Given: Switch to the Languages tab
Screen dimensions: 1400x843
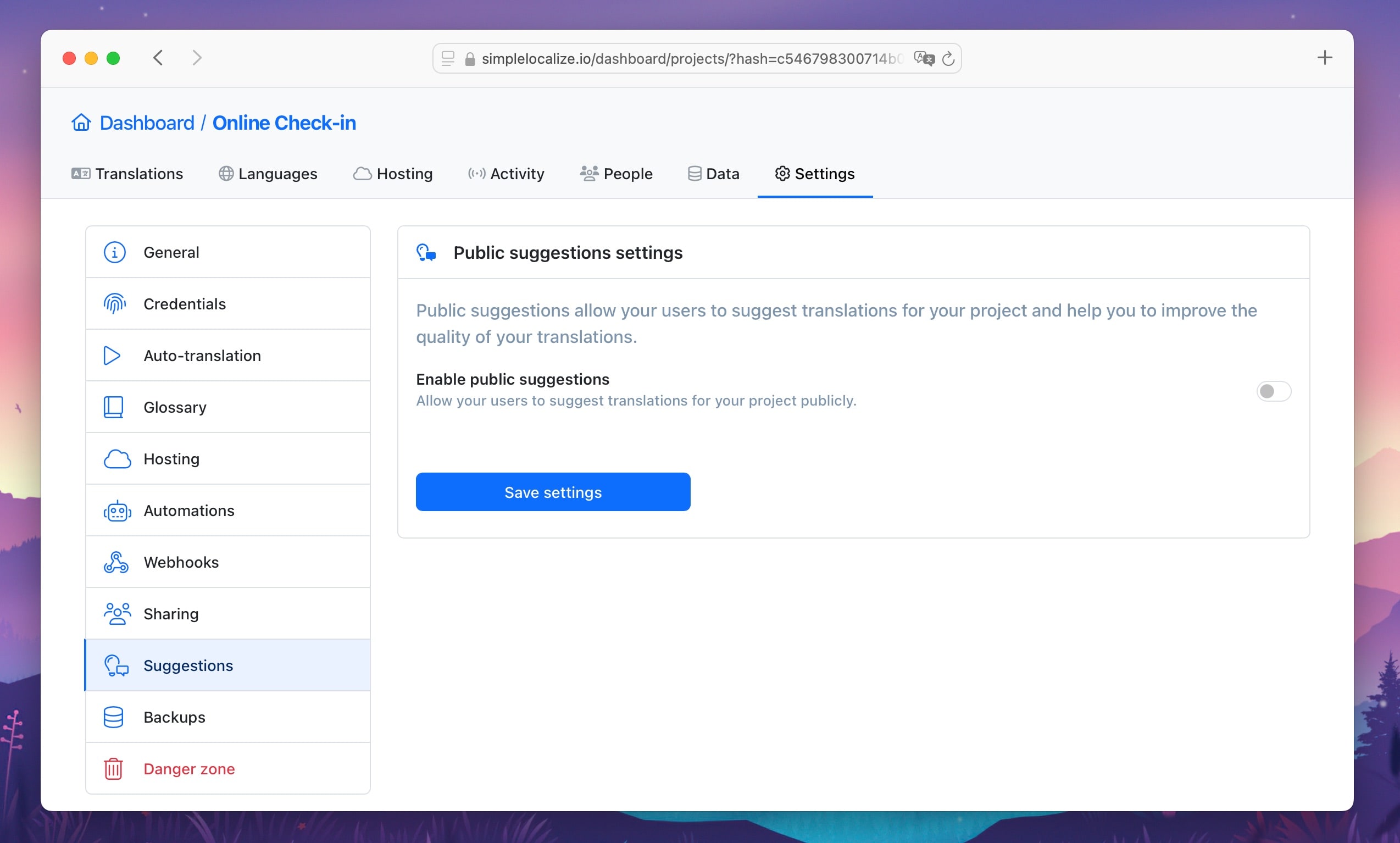Looking at the screenshot, I should [268, 174].
